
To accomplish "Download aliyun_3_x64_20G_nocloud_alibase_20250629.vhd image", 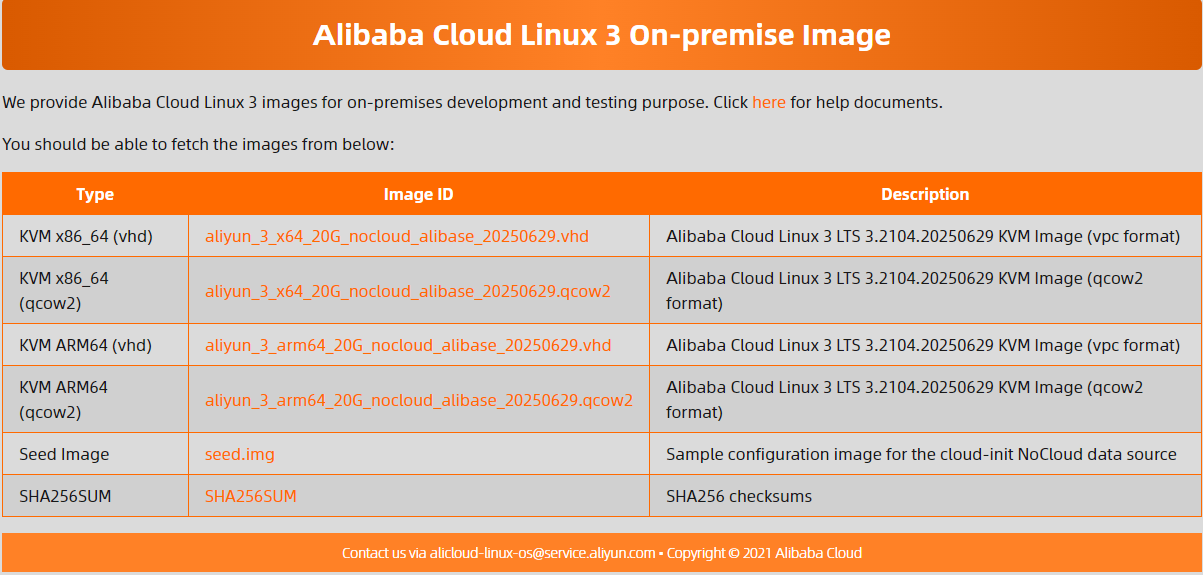I will (396, 237).
